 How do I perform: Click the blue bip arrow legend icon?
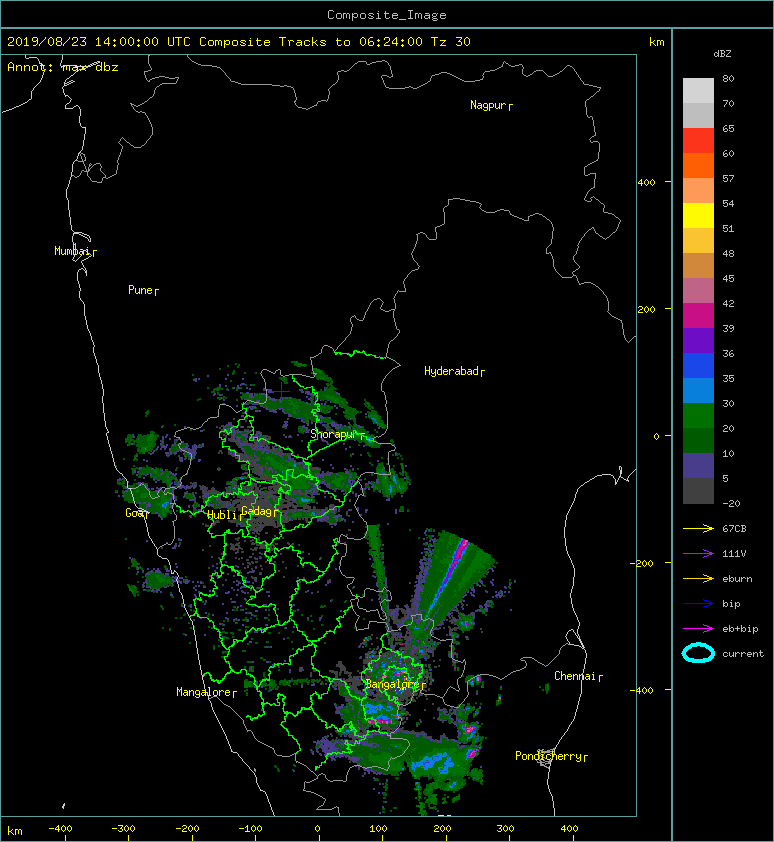pos(698,604)
